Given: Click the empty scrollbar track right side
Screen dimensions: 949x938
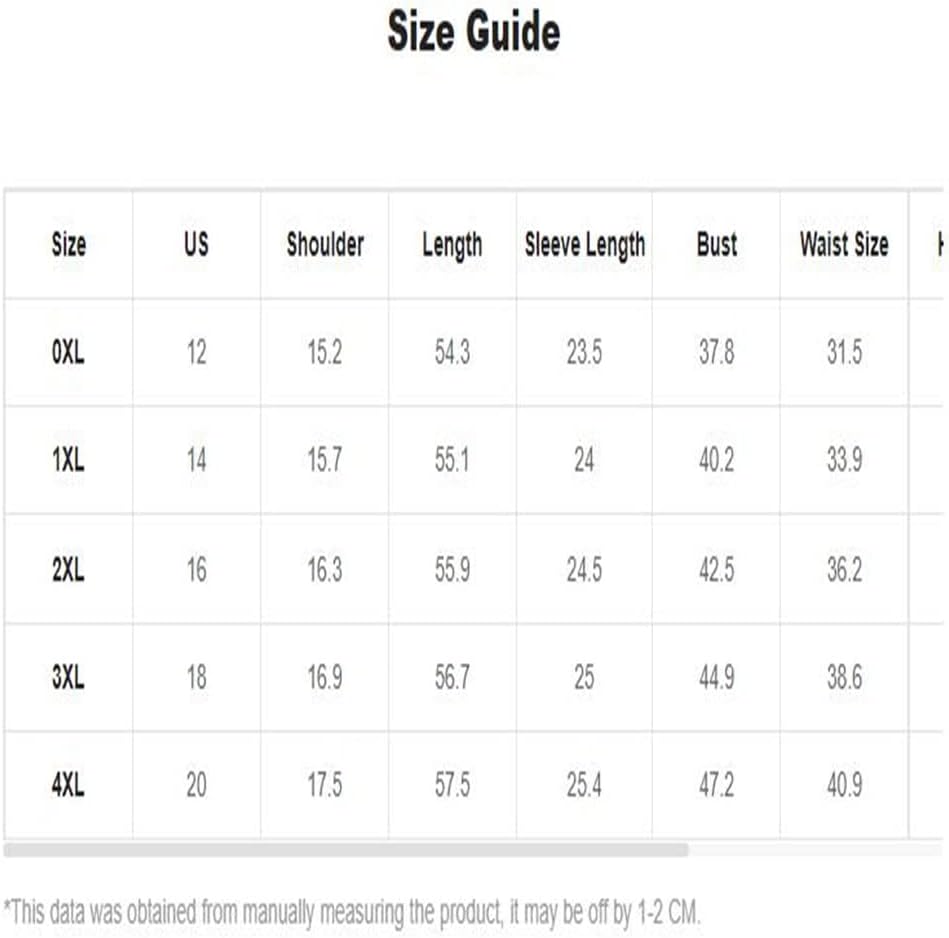Looking at the screenshot, I should (816, 850).
